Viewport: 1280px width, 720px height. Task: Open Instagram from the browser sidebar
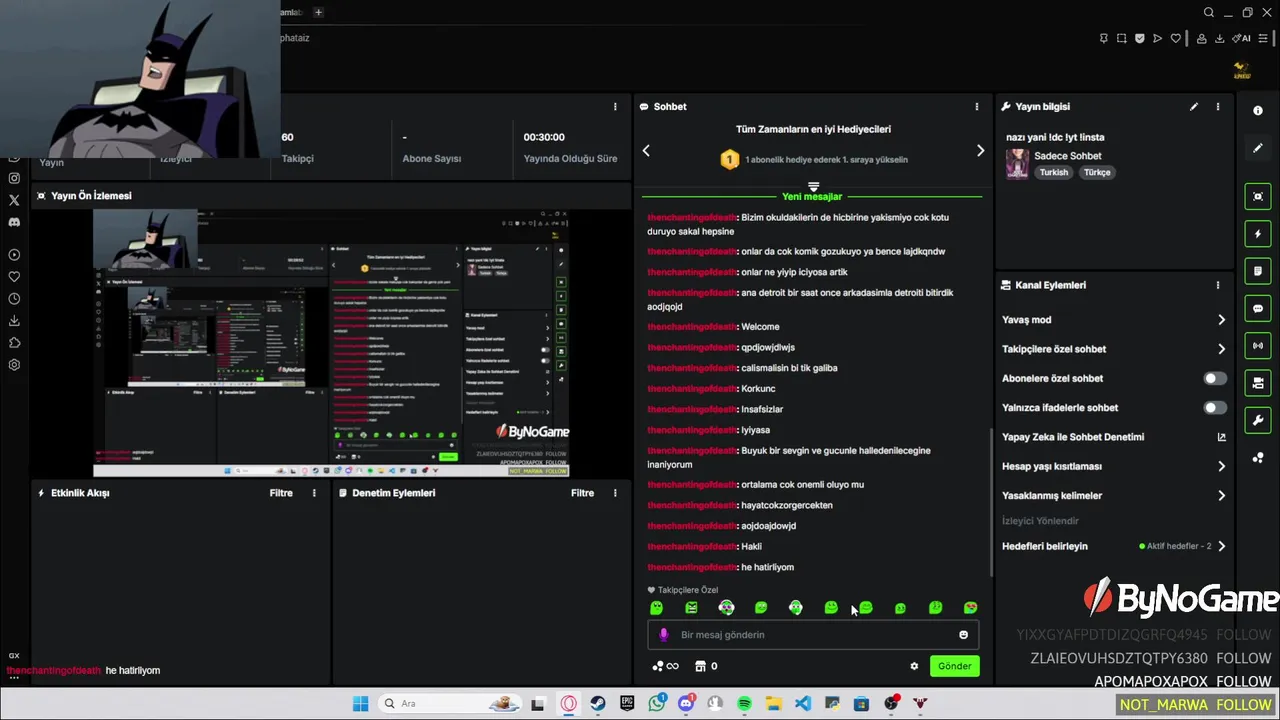tap(14, 178)
